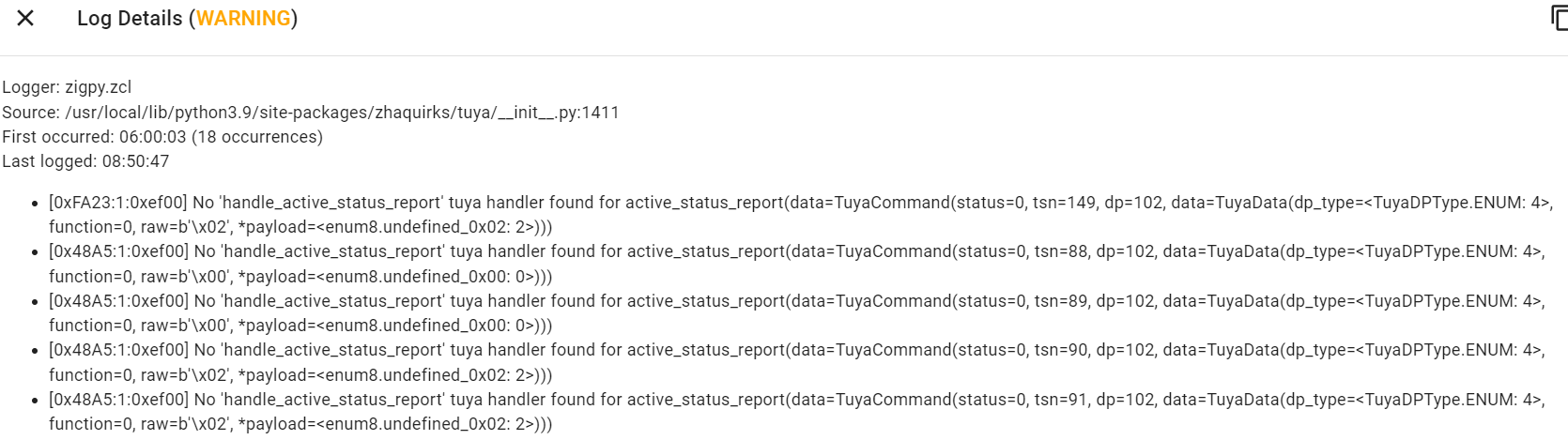Click the Last logged 08:50:47 line
Image resolution: width=1568 pixels, height=440 pixels.
(85, 161)
